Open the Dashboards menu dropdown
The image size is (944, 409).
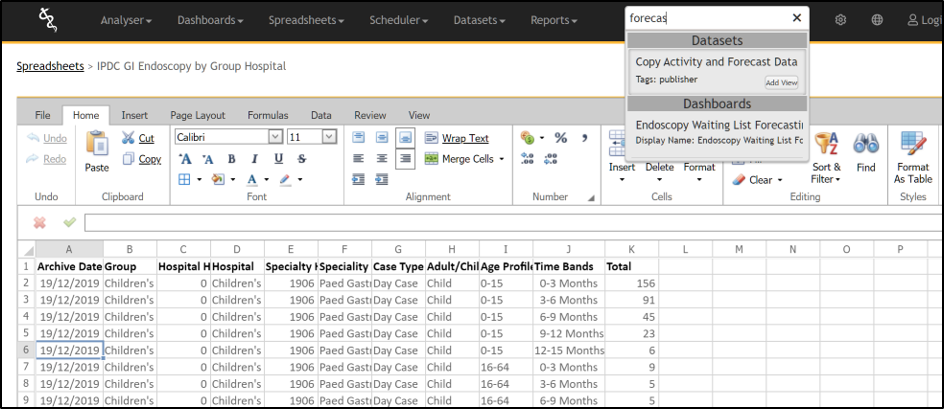pos(210,20)
